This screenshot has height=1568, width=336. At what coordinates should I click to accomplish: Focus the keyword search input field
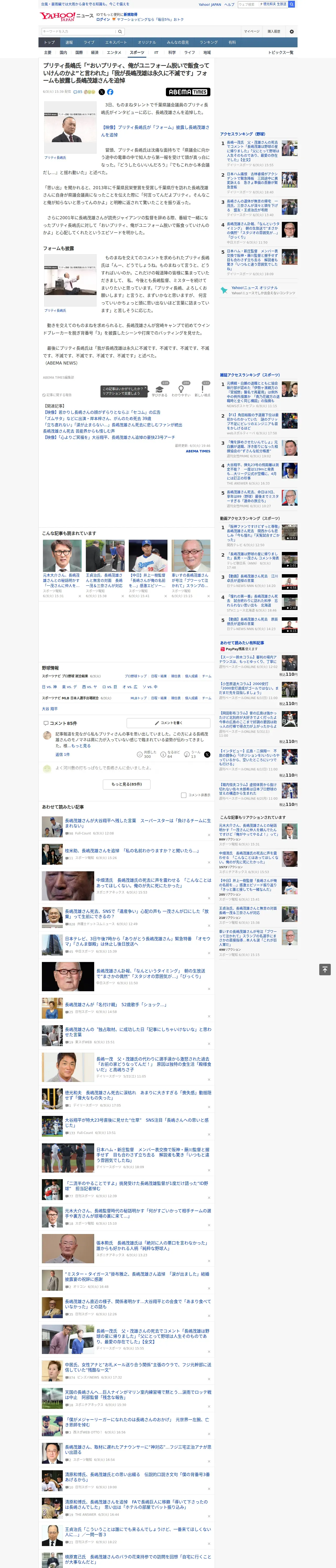[x=78, y=31]
